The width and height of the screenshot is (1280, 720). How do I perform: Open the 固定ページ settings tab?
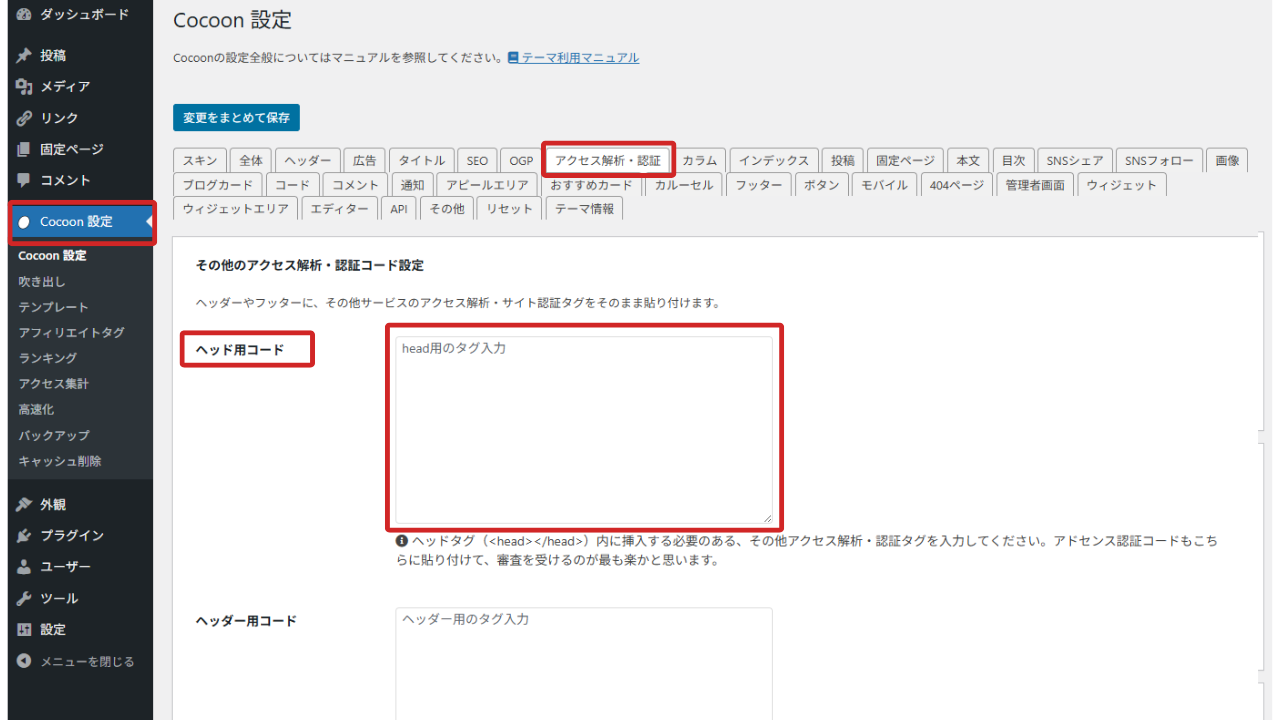point(905,160)
